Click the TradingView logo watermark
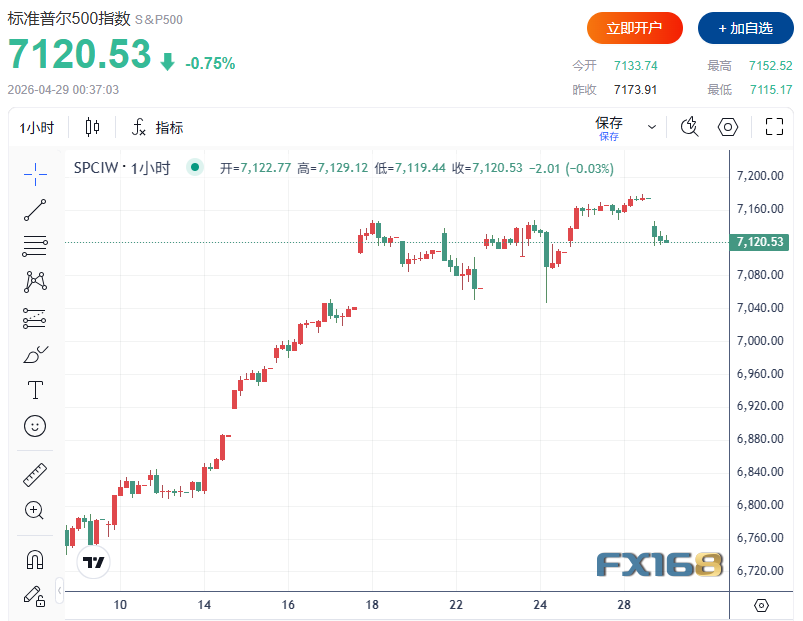Viewport: 803px width, 621px height. pos(93,562)
